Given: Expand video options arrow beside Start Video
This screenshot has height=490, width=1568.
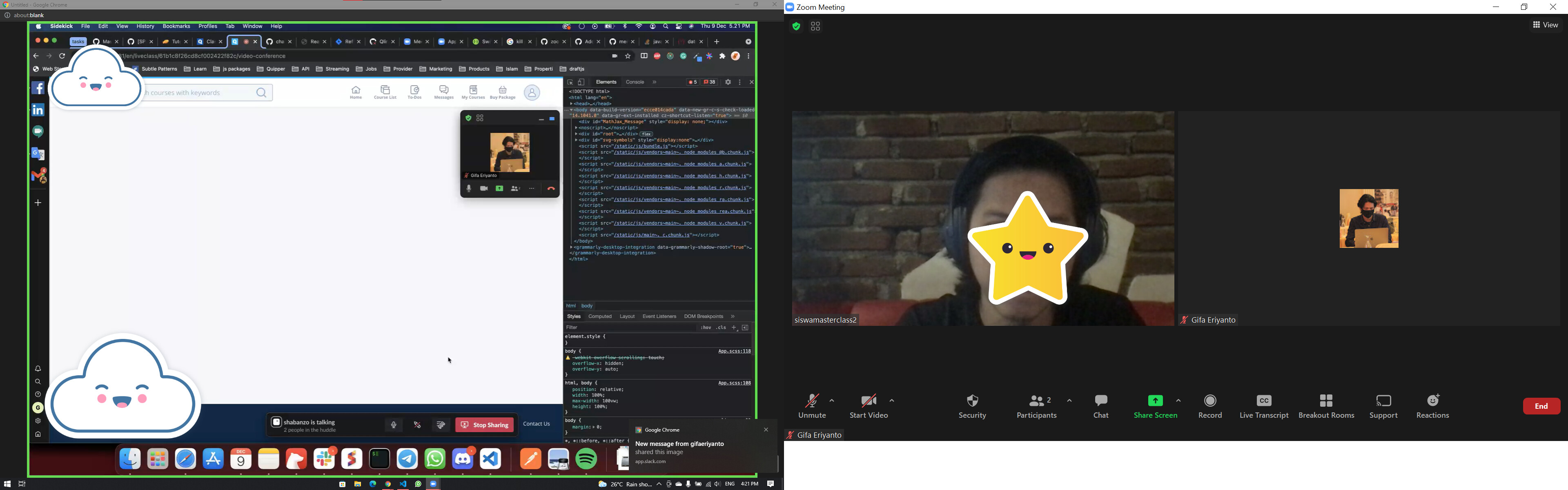Looking at the screenshot, I should (x=892, y=401).
